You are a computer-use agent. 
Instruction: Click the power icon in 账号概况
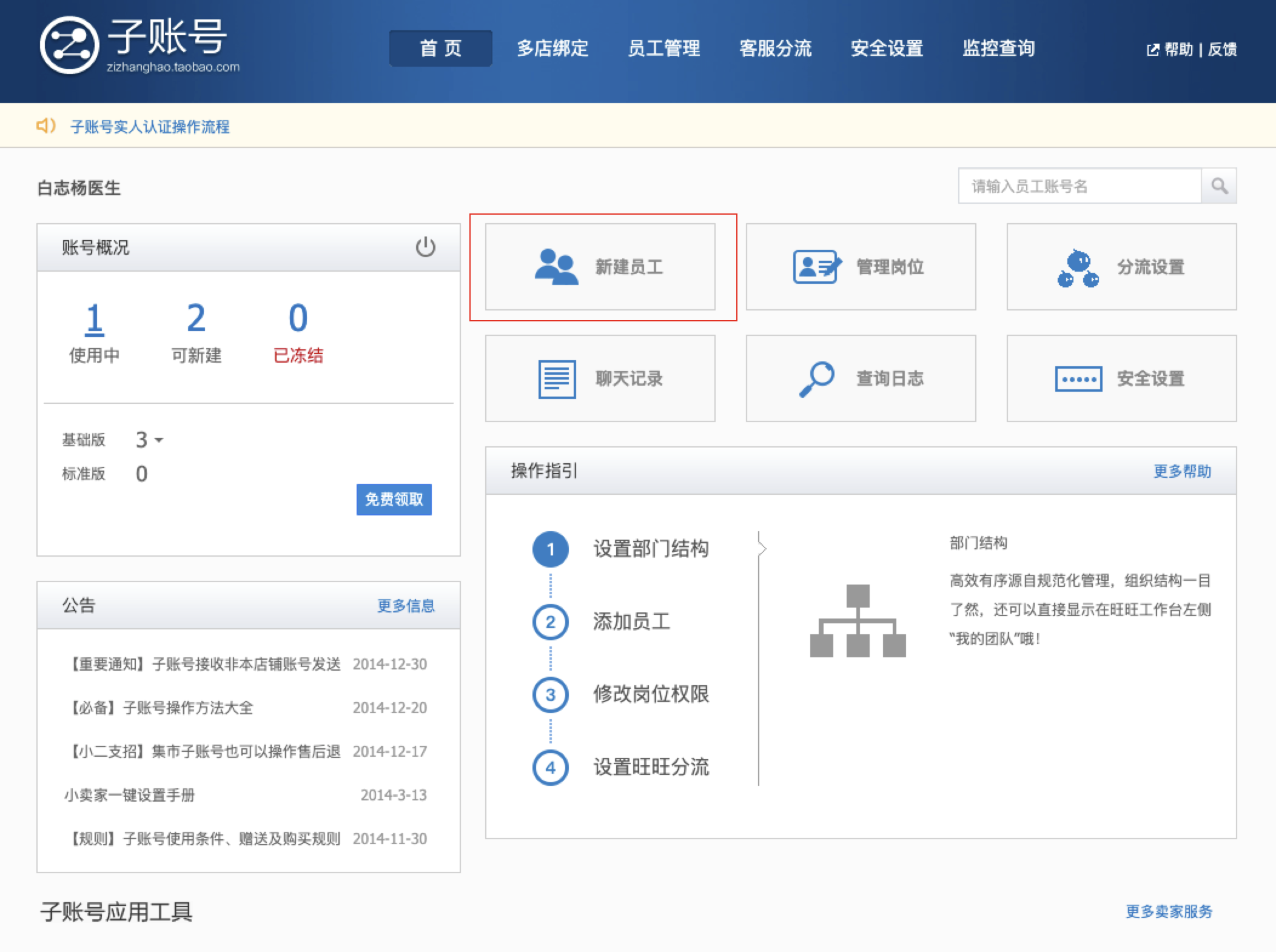425,247
